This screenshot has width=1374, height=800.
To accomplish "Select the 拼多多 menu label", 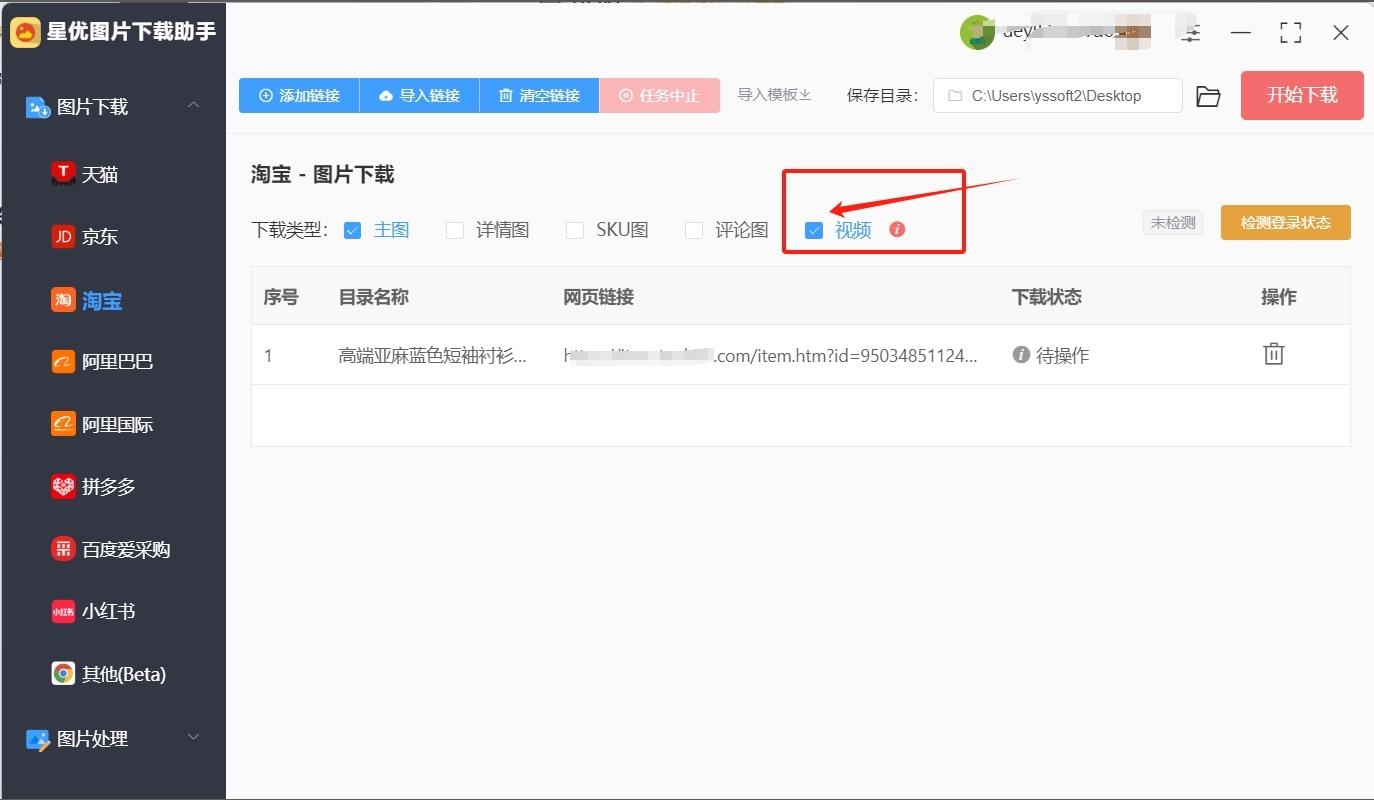I will coord(109,487).
